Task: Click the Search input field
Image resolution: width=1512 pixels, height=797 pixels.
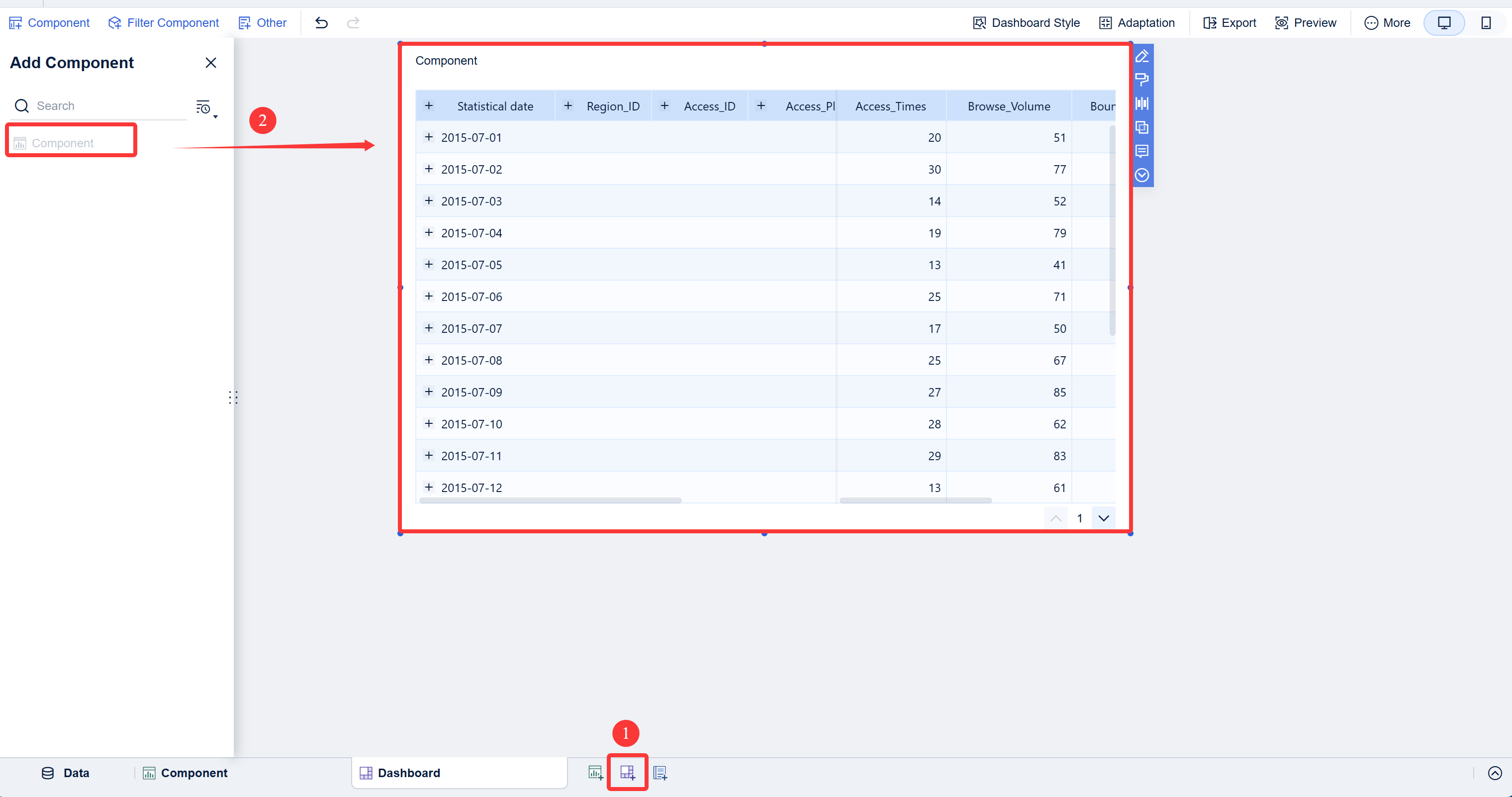Action: click(98, 105)
